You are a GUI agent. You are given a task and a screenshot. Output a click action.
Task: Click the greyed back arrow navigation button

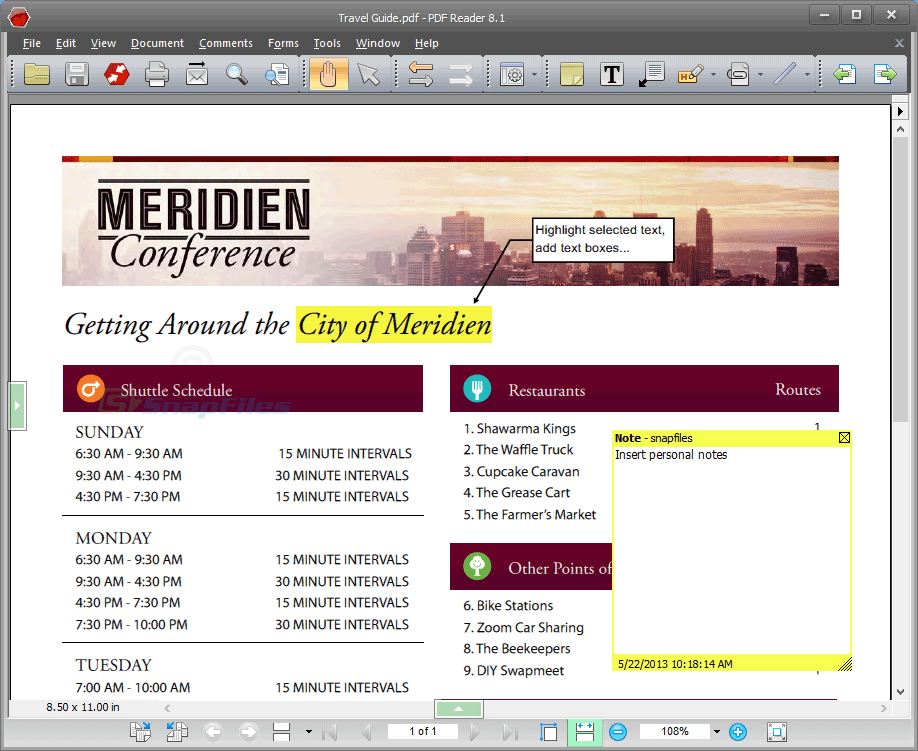click(213, 732)
